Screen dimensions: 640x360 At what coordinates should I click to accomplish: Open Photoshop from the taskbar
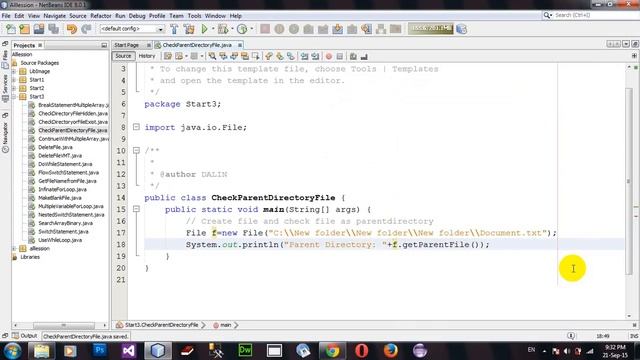click(x=100, y=350)
